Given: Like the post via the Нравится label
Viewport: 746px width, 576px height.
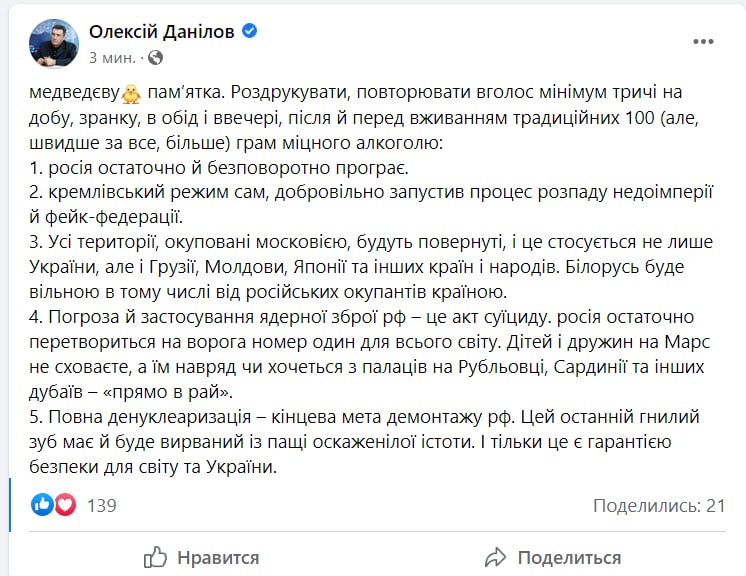Looking at the screenshot, I should tap(218, 557).
